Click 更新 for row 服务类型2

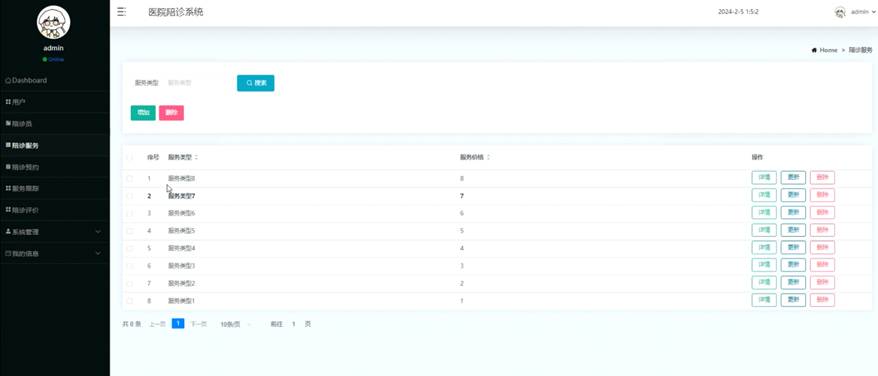pos(793,282)
